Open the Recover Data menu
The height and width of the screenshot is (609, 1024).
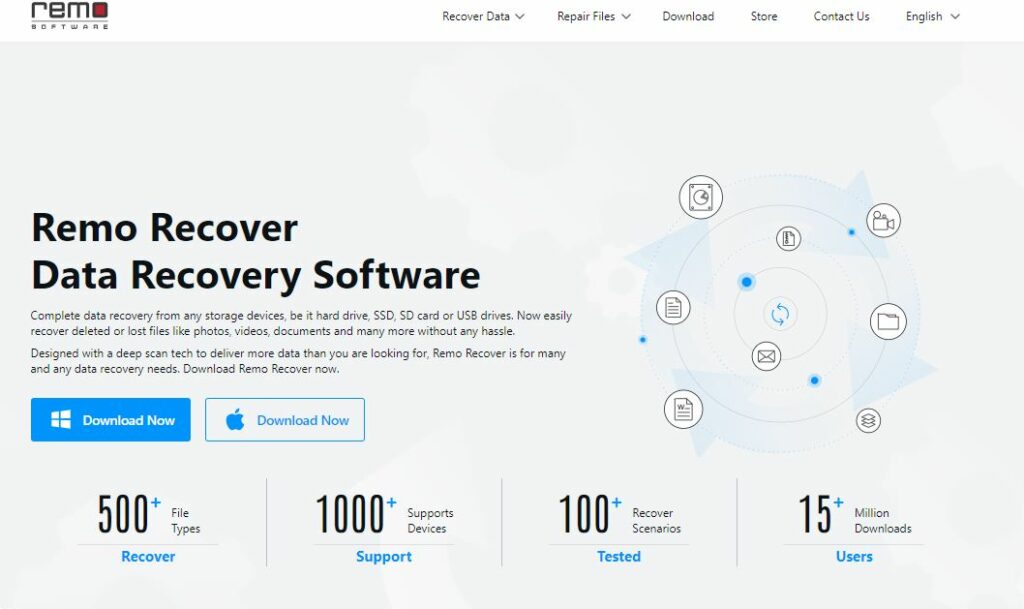coord(483,16)
